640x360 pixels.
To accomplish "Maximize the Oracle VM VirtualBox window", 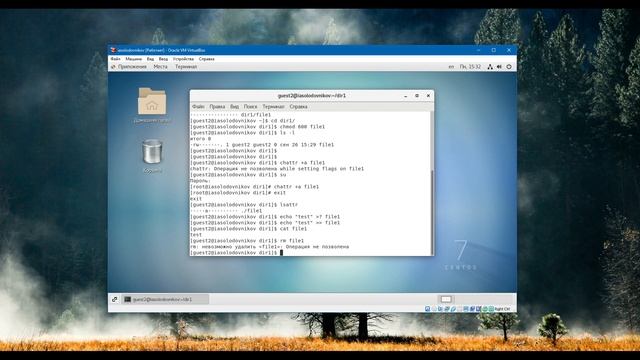I will click(x=494, y=50).
